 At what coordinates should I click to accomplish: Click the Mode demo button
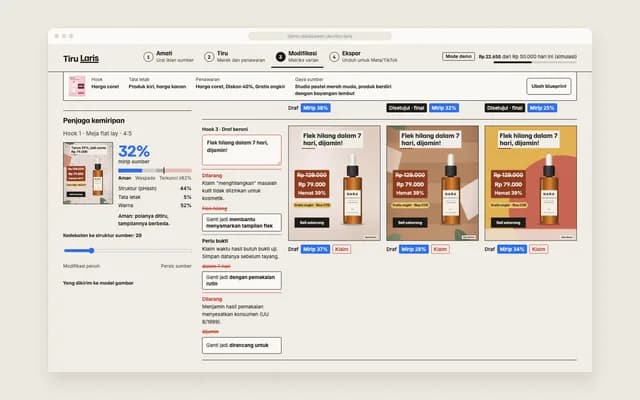point(458,56)
